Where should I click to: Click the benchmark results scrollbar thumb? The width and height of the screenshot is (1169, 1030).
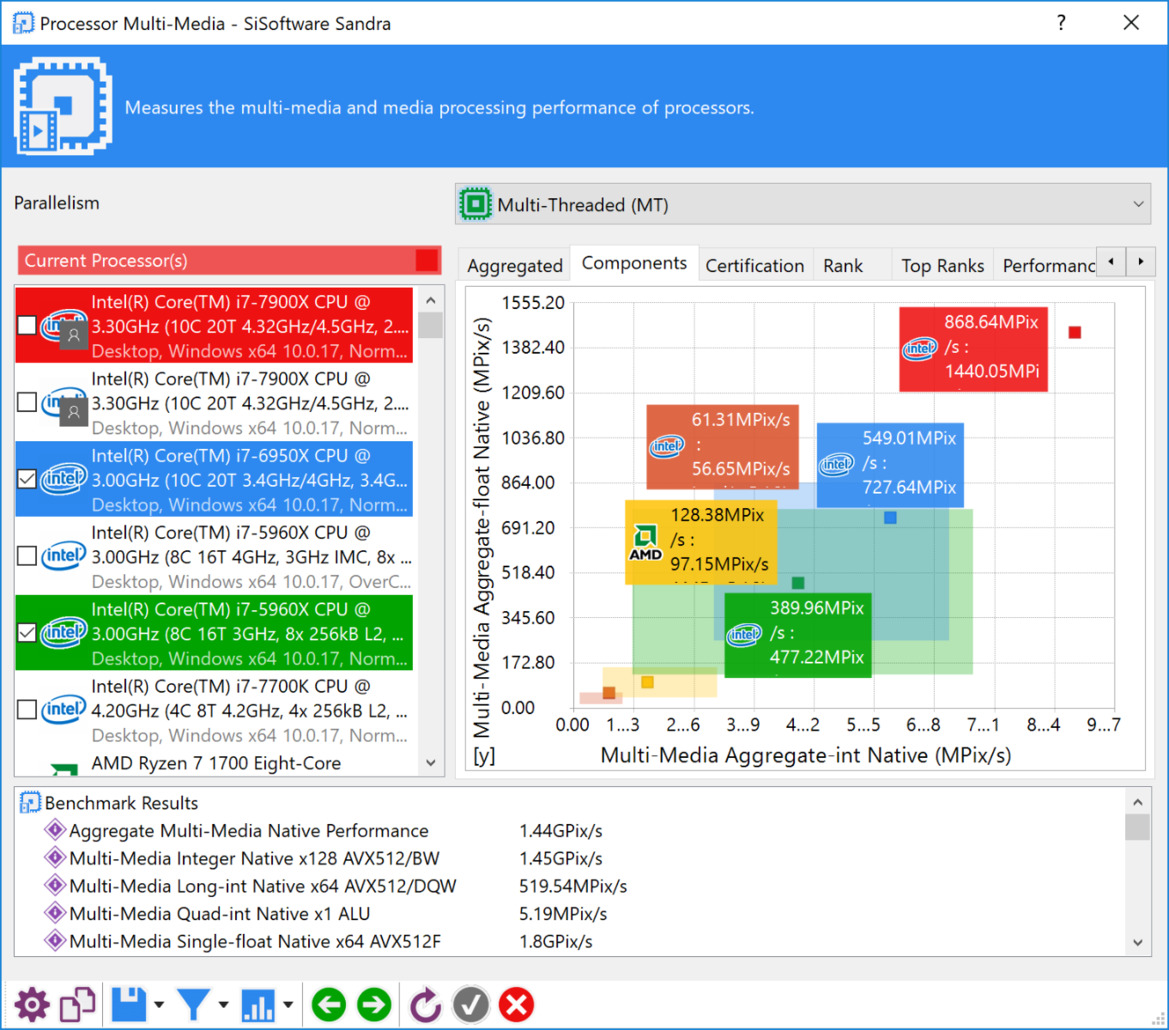tap(1138, 827)
